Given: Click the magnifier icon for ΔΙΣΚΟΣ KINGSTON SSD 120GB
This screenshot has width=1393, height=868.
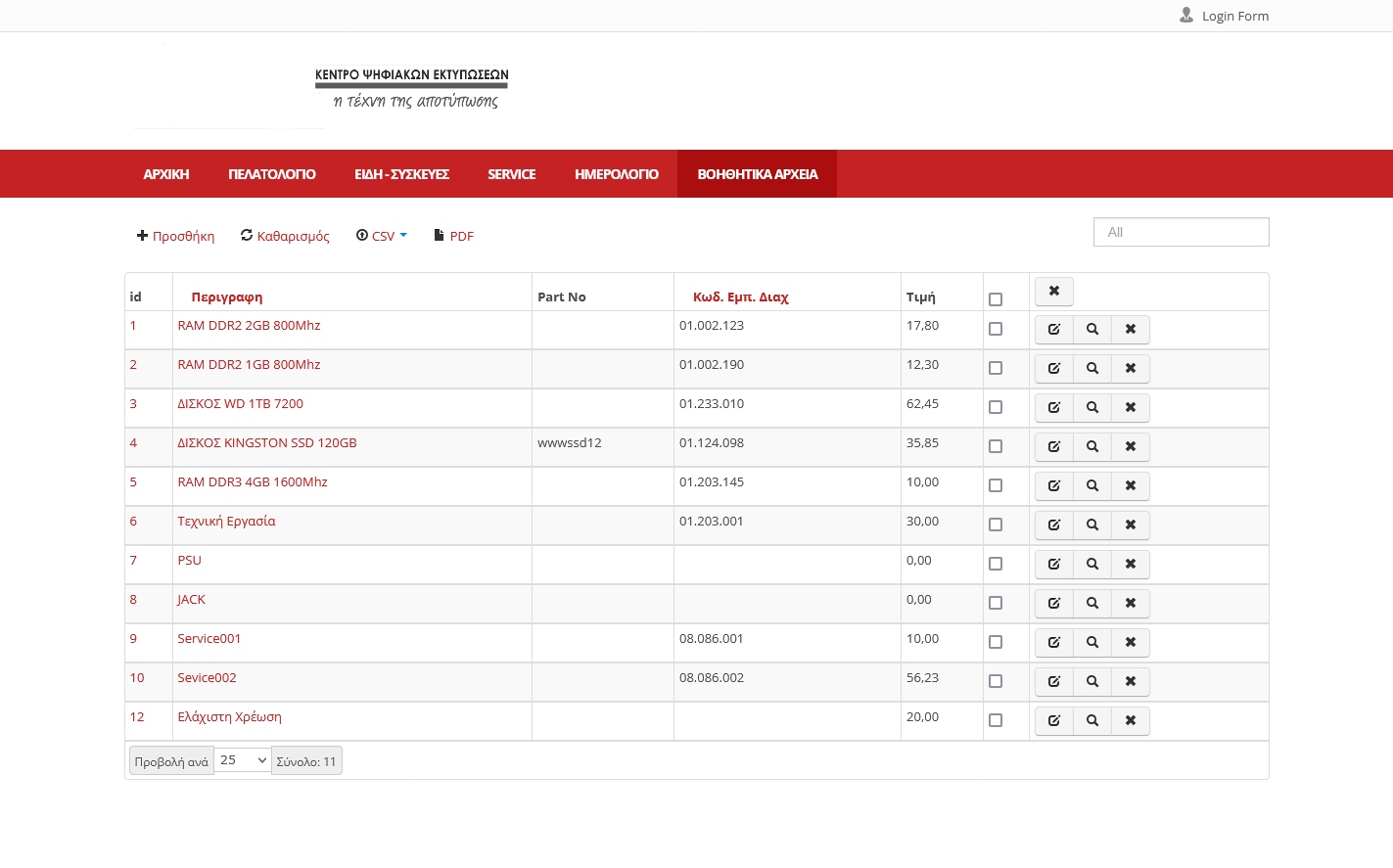Looking at the screenshot, I should [1091, 447].
